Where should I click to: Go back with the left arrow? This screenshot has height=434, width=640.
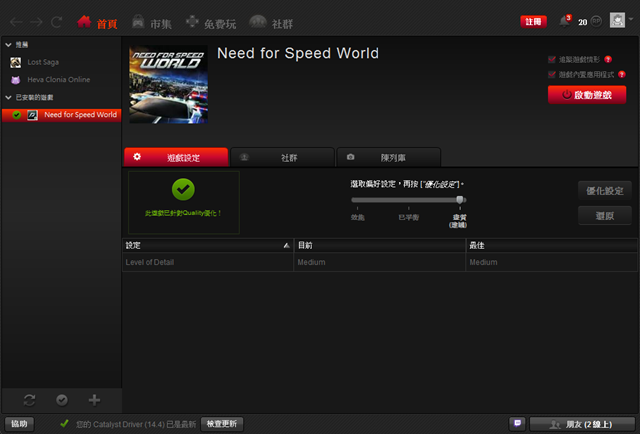coord(16,22)
